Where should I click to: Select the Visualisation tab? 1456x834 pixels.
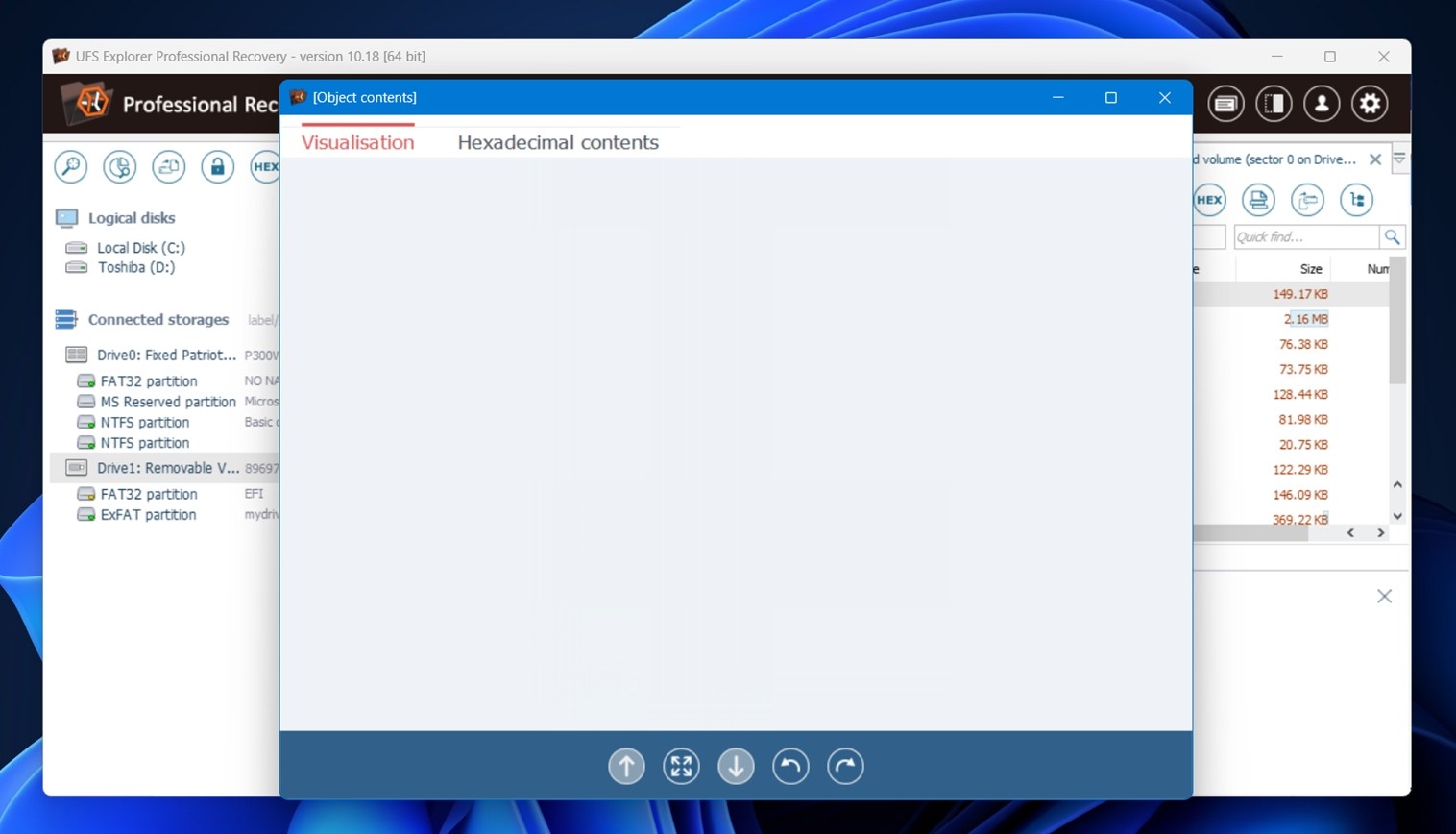357,142
